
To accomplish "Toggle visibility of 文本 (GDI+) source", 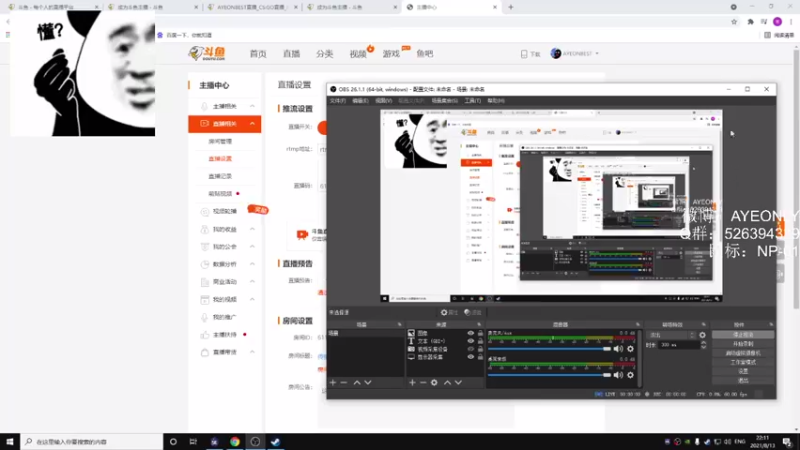I will [x=471, y=341].
